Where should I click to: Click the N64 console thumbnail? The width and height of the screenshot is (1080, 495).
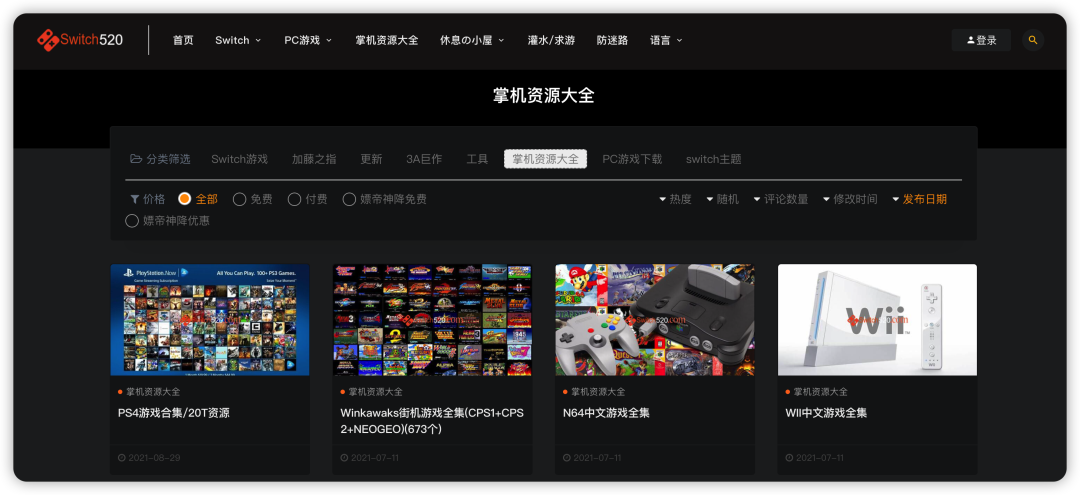tap(655, 319)
